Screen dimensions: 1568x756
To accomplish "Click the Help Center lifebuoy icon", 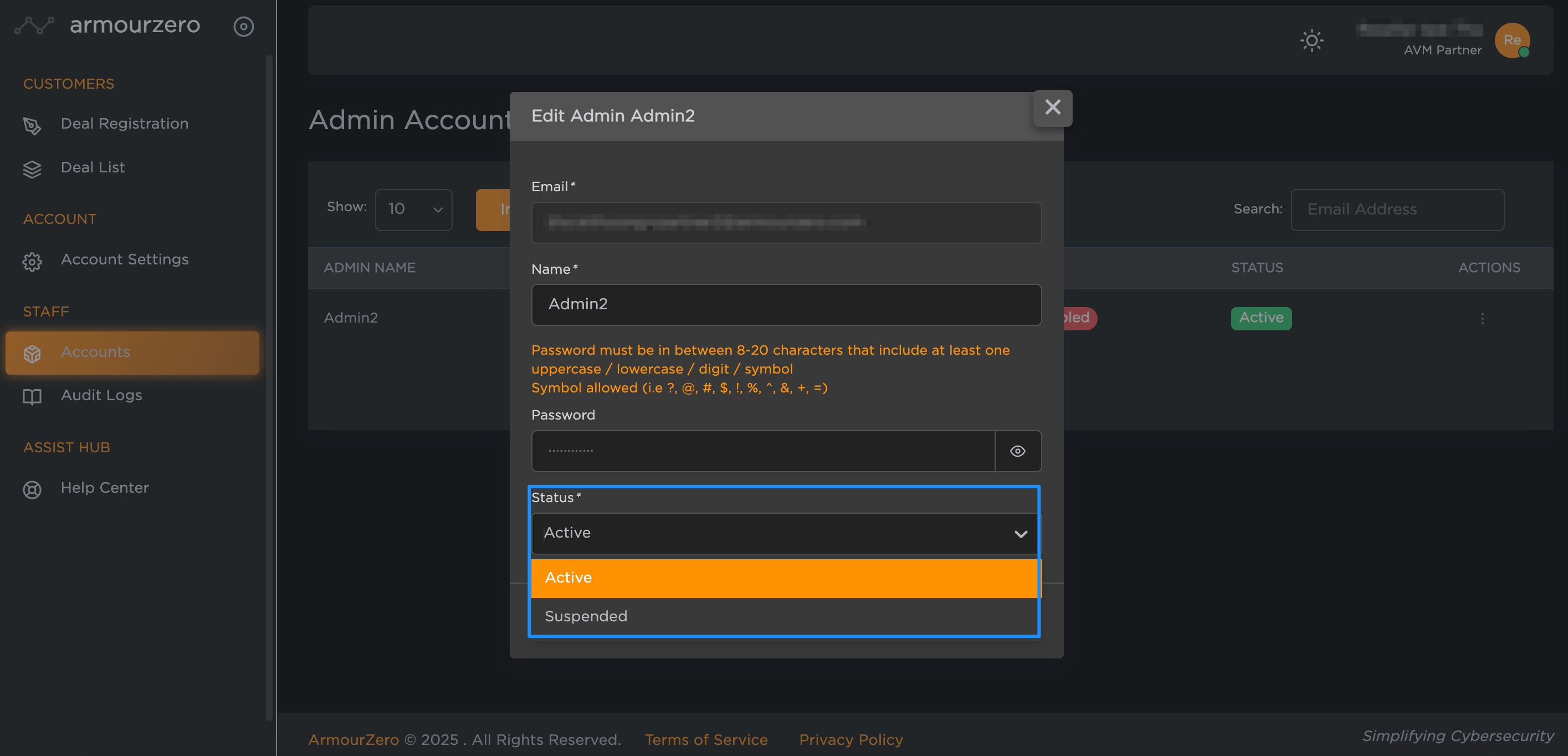I will [32, 489].
